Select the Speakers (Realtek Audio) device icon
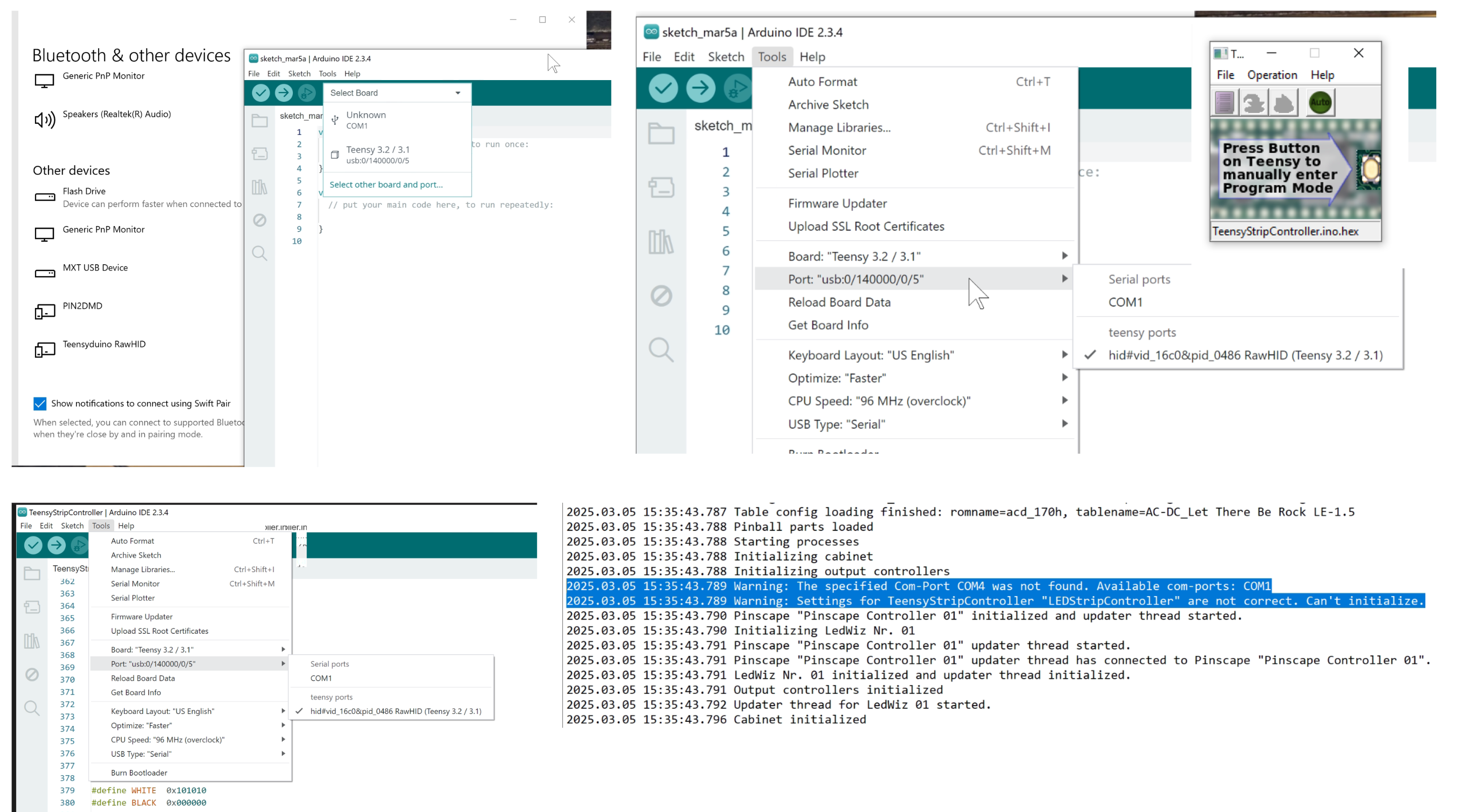This screenshot has height=812, width=1457. click(45, 120)
